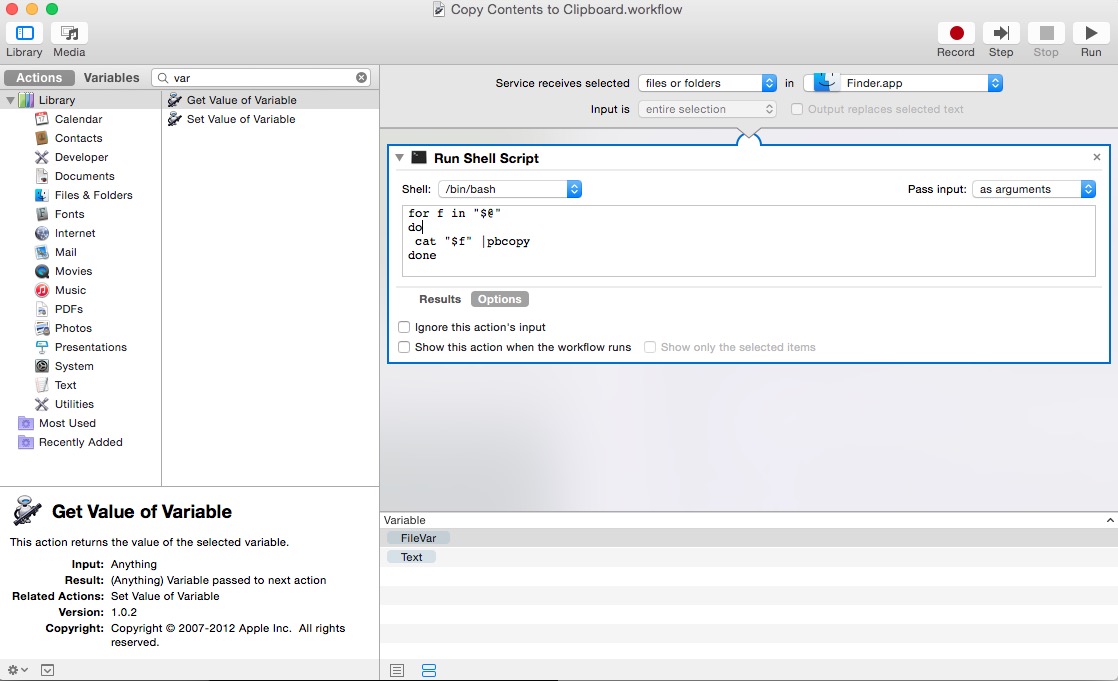Screen dimensions: 1118x681
Task: Show the variables list view
Action: coord(429,671)
